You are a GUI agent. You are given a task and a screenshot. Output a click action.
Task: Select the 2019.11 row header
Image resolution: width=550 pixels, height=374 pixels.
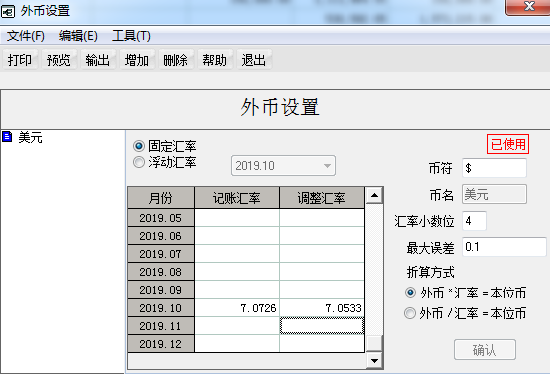161,326
